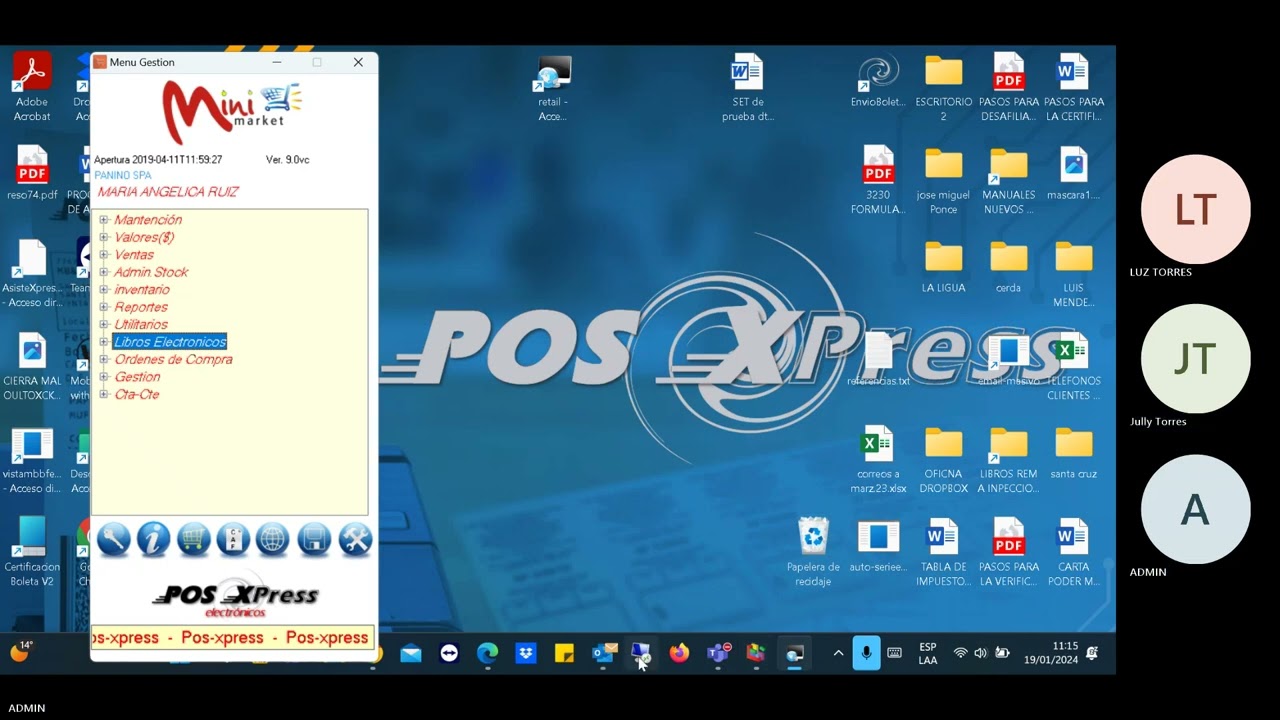Click the ADMIN participant avatar
Screen dimensions: 1280x720
pyautogui.click(x=1195, y=509)
